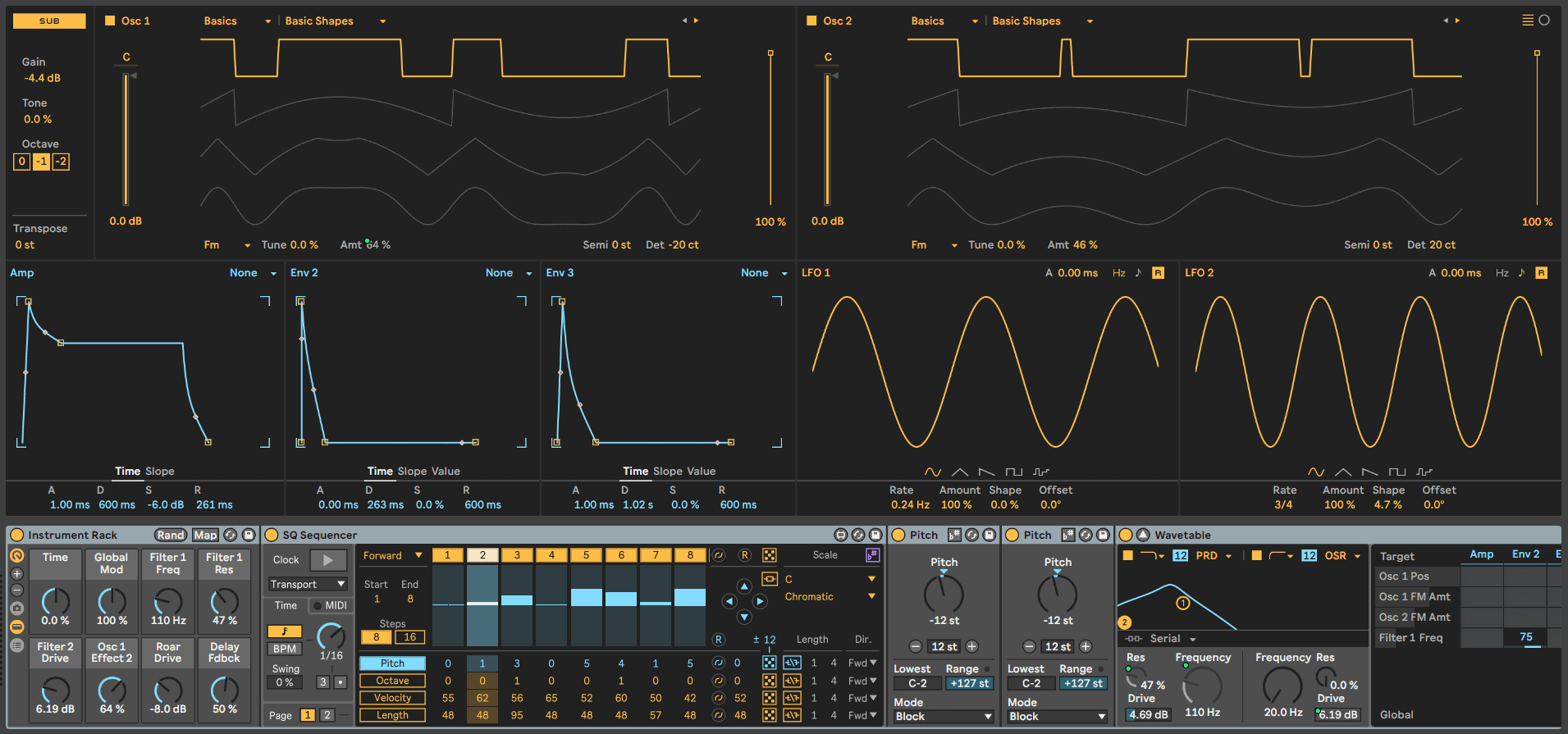Open the Osc 1 Basics category dropdown

pyautogui.click(x=237, y=21)
